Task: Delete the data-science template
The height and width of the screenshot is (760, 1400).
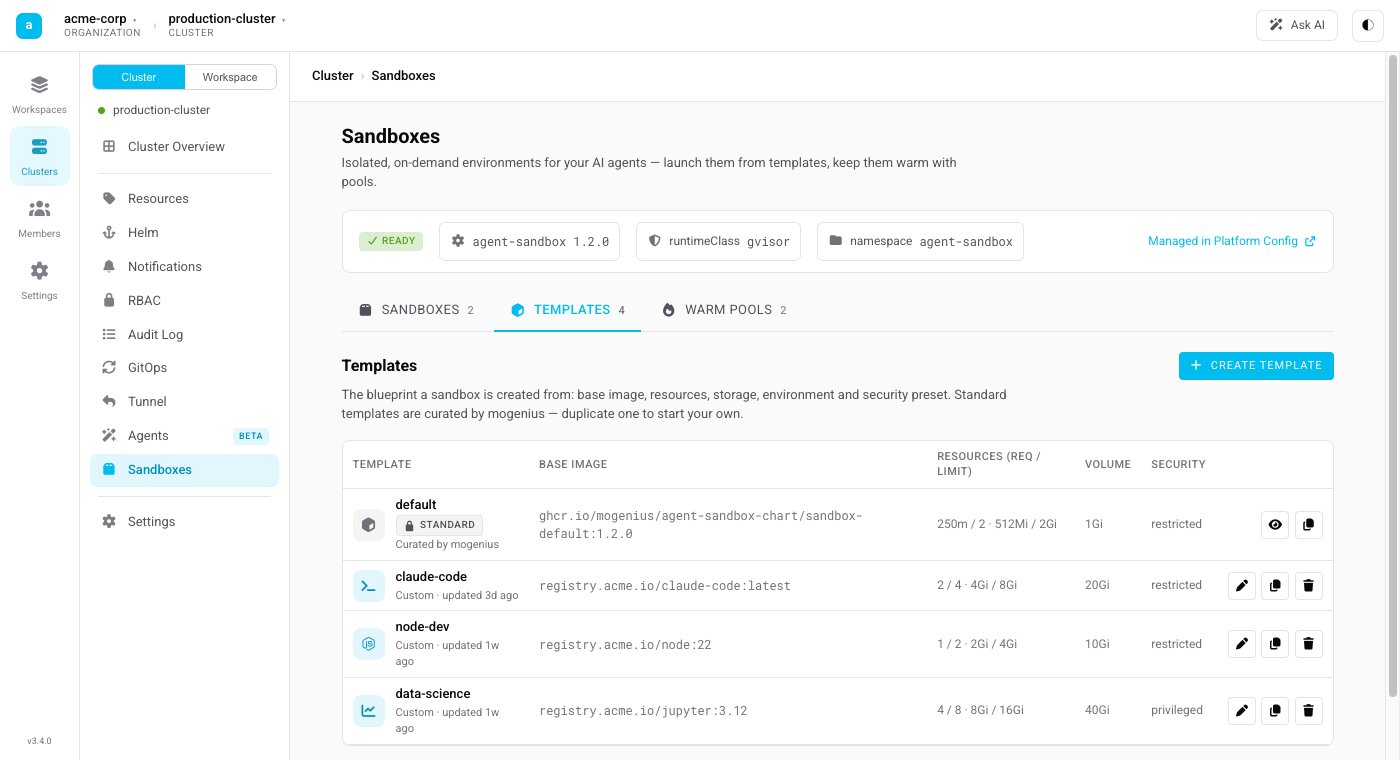Action: pyautogui.click(x=1308, y=711)
